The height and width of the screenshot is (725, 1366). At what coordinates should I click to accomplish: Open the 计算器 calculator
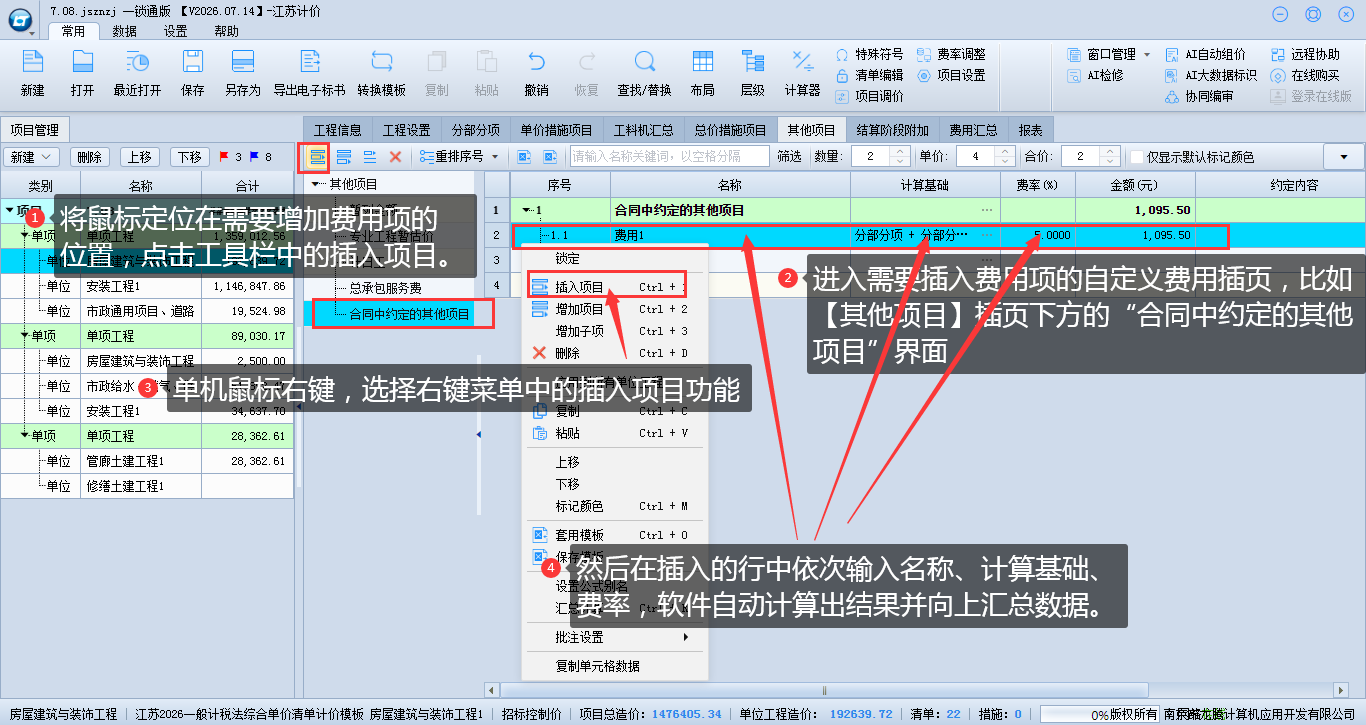[x=802, y=61]
